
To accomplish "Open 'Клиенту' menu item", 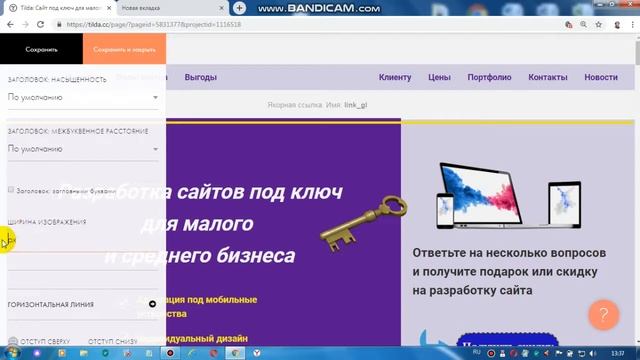I will (395, 77).
